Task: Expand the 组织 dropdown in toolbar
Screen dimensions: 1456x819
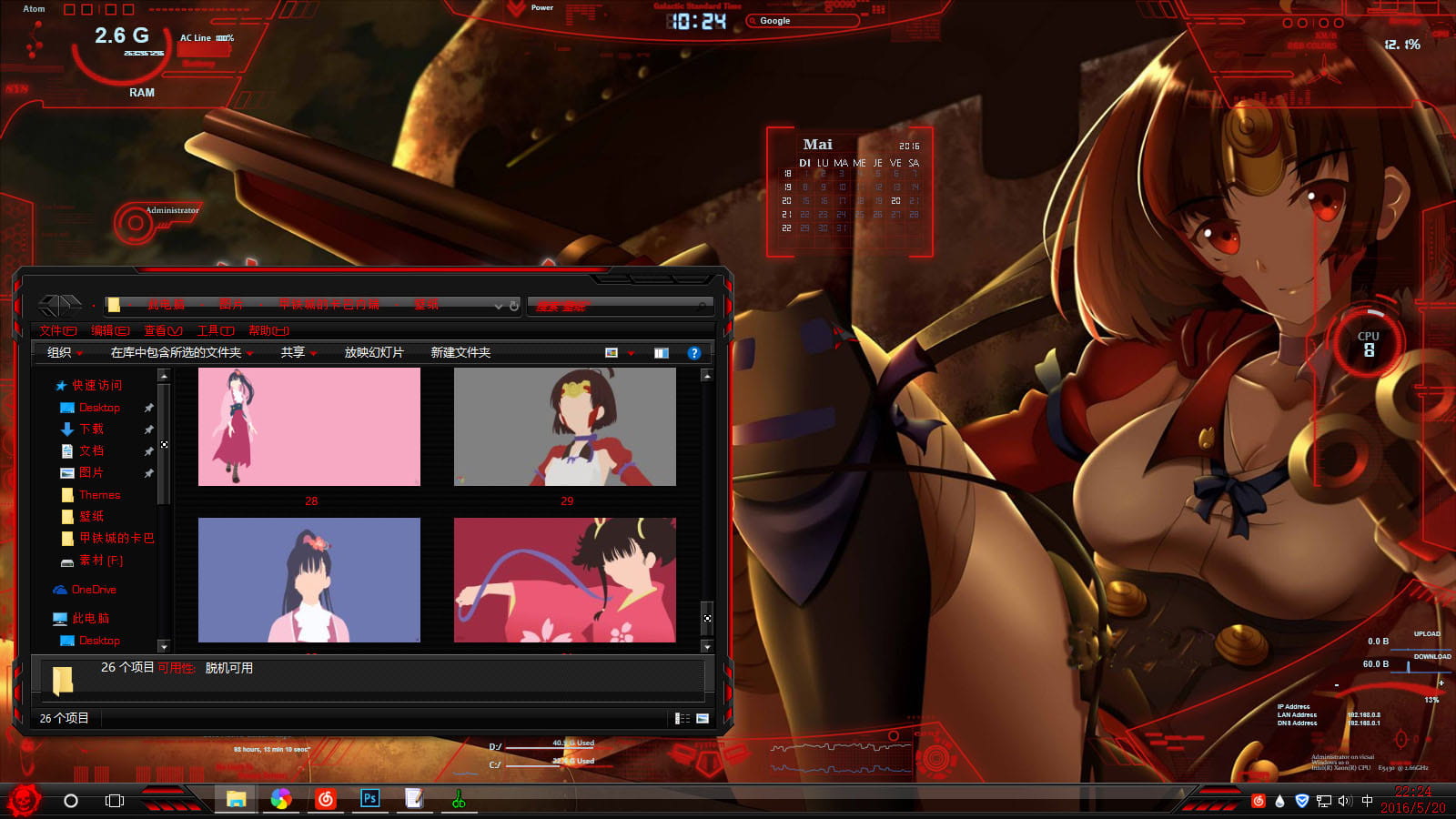Action: point(65,353)
